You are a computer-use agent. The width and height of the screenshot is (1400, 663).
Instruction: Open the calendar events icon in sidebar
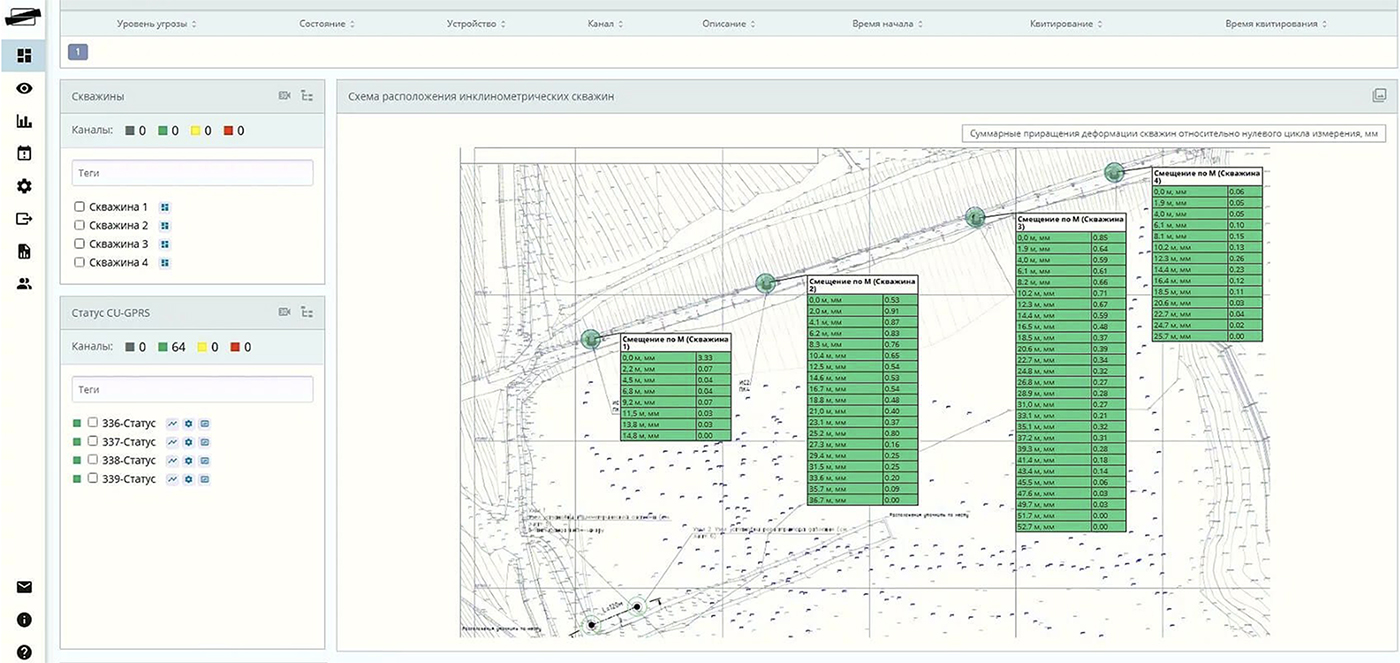click(24, 153)
